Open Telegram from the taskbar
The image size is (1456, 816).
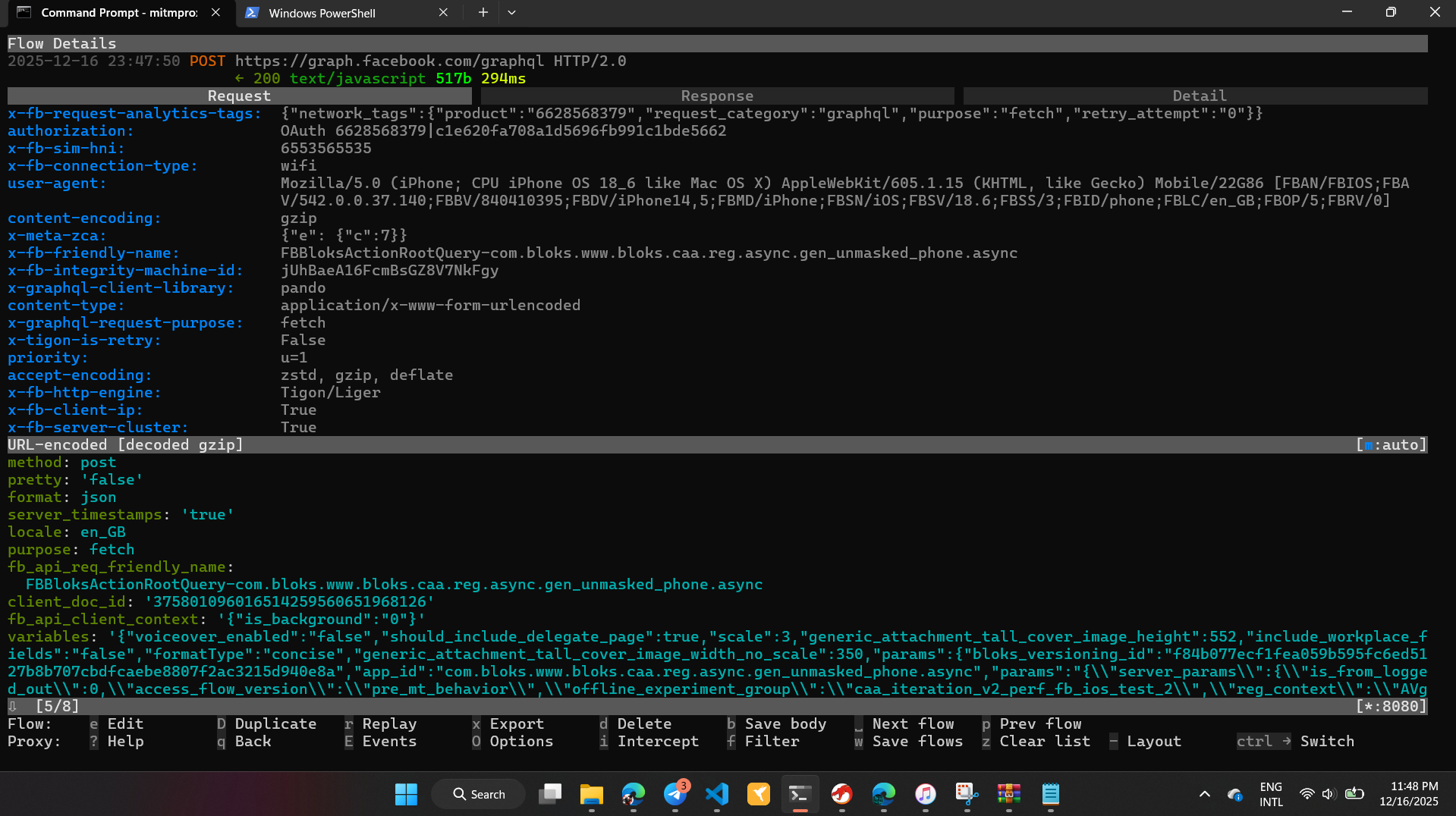pos(675,794)
